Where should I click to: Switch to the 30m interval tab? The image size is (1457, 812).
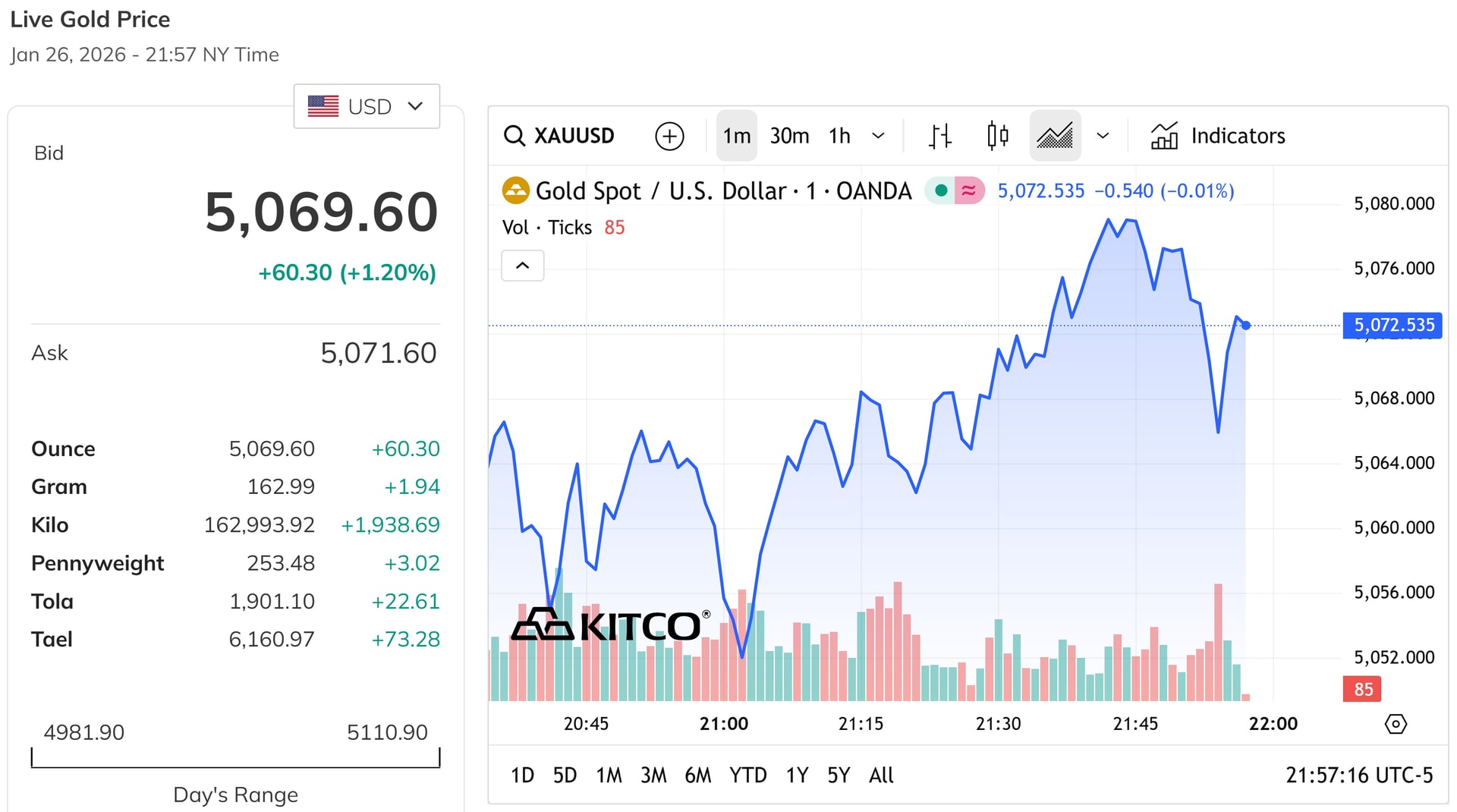pyautogui.click(x=789, y=136)
